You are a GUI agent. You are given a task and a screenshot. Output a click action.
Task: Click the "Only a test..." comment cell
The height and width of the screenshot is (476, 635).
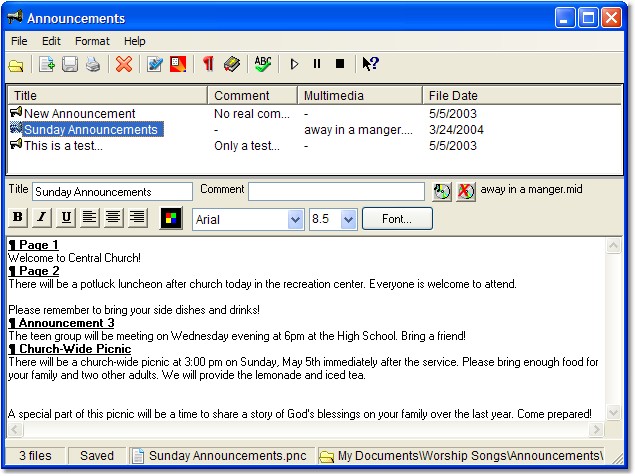[247, 146]
